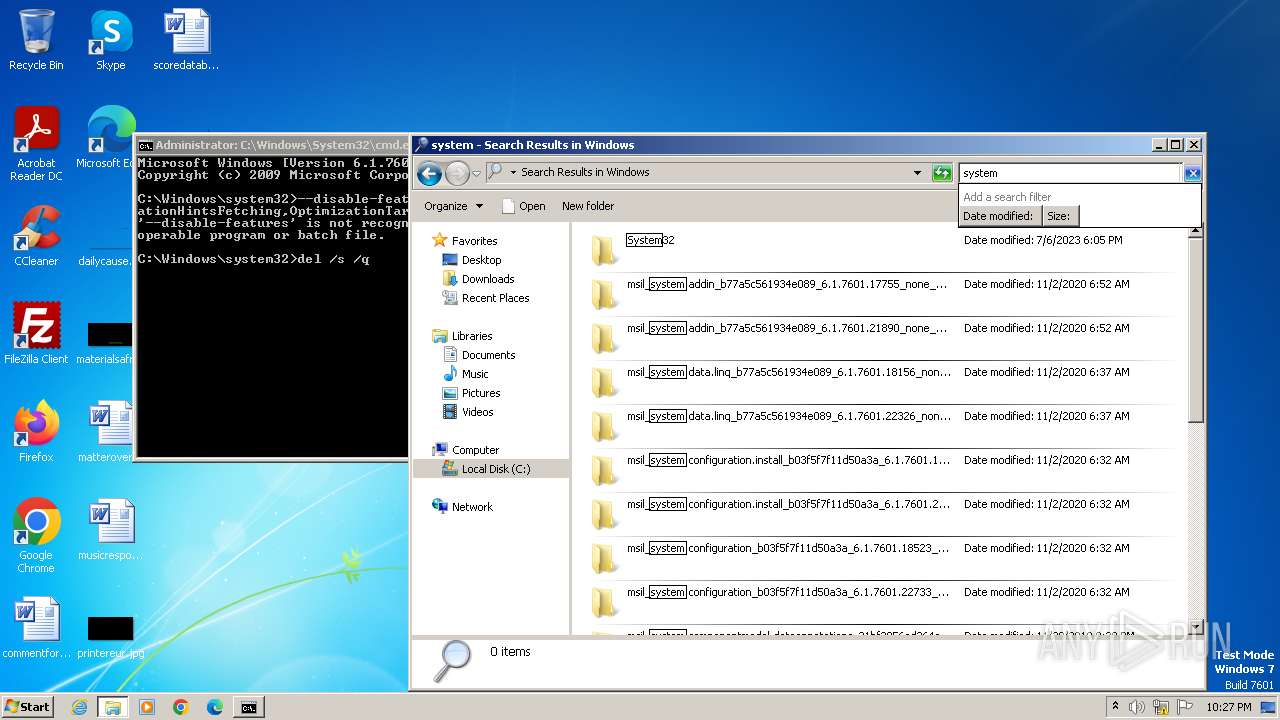Select Recent Places under Favorites
The height and width of the screenshot is (720, 1280).
pos(495,298)
